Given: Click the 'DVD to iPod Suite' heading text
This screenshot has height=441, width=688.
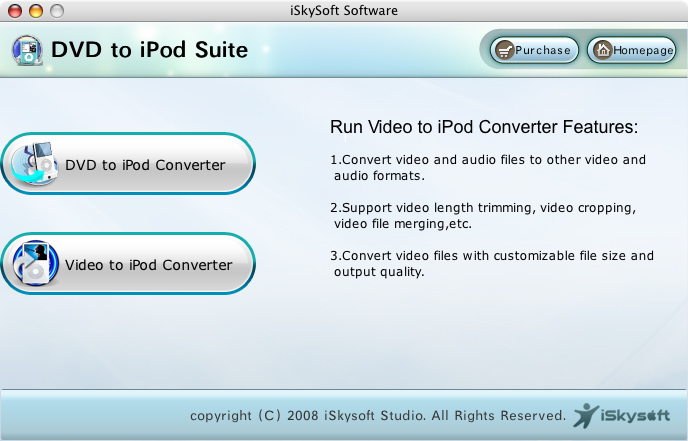Looking at the screenshot, I should click(x=150, y=50).
